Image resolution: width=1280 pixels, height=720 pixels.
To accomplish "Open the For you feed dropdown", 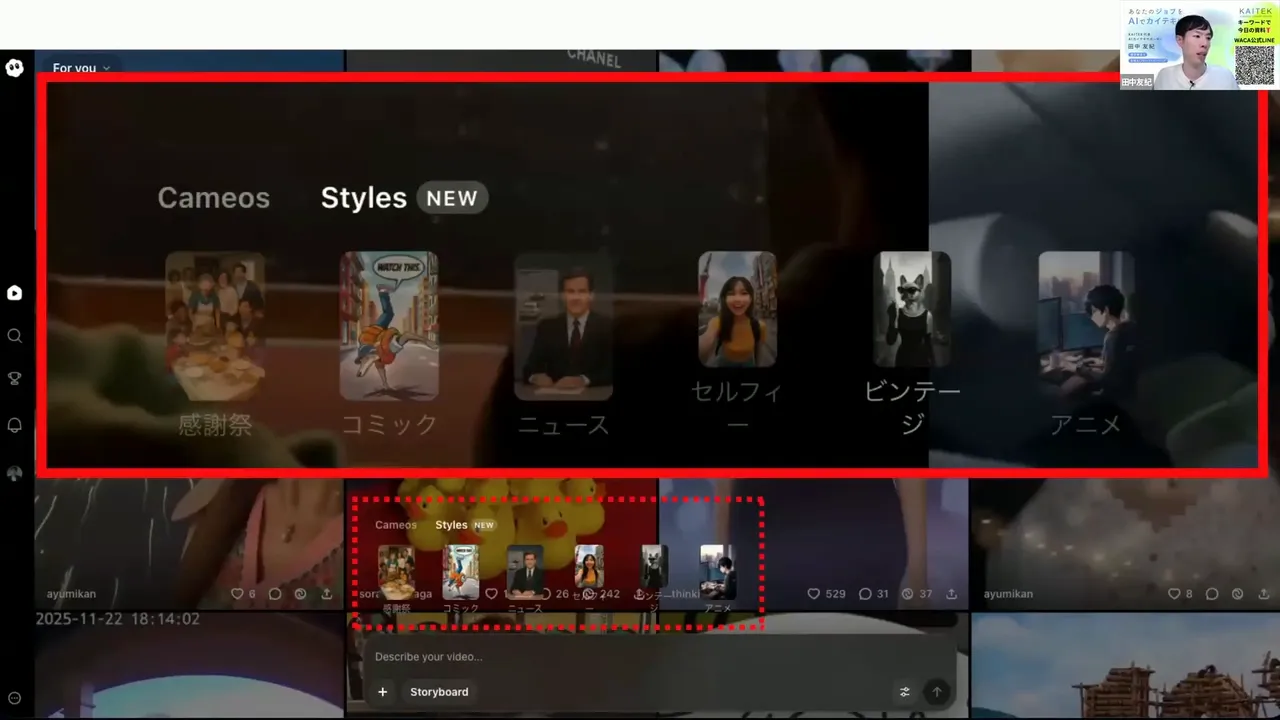I will [x=81, y=67].
